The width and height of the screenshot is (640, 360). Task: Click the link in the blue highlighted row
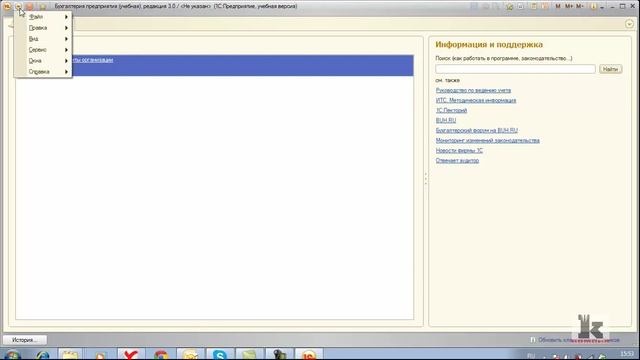tap(93, 60)
